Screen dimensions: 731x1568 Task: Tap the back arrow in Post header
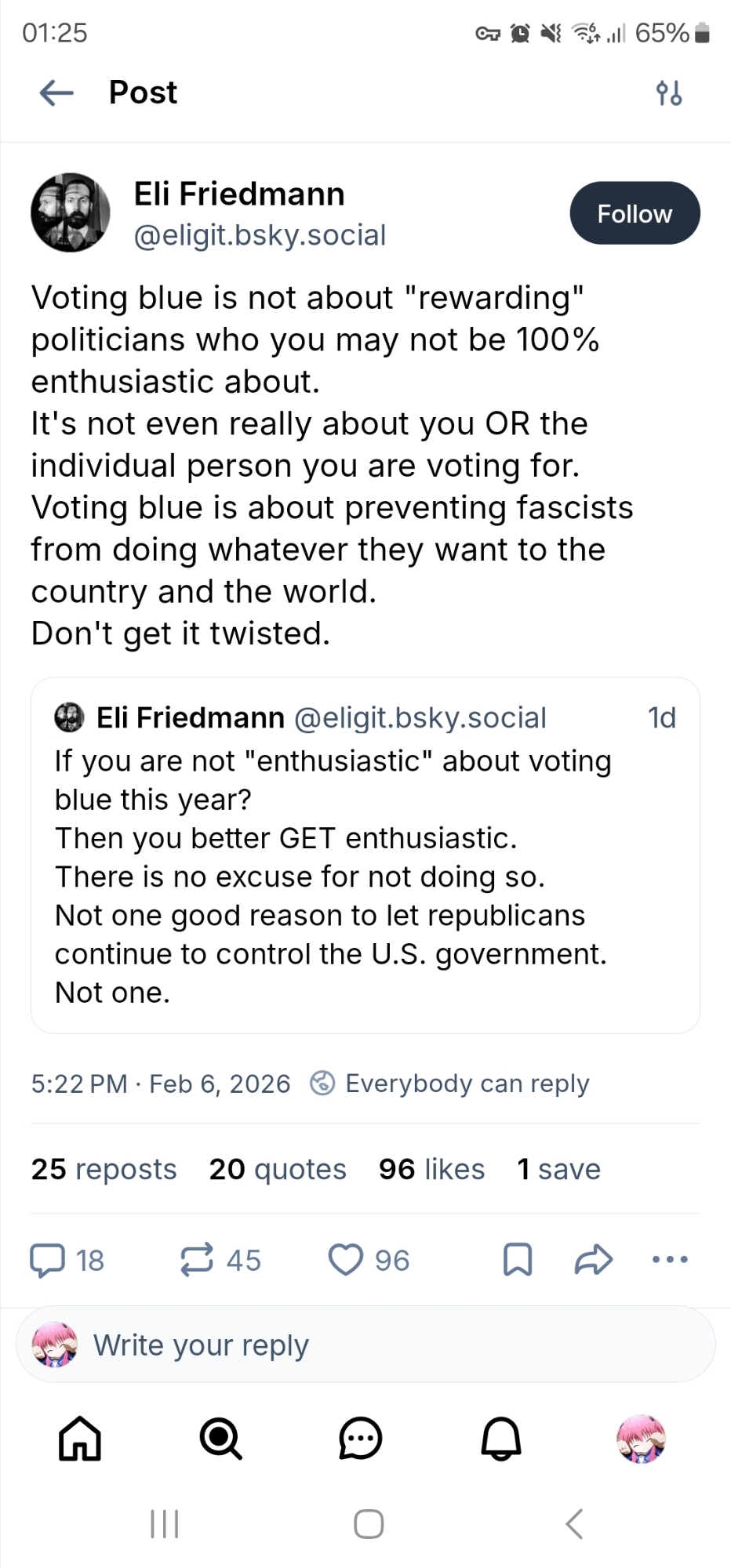pyautogui.click(x=56, y=93)
